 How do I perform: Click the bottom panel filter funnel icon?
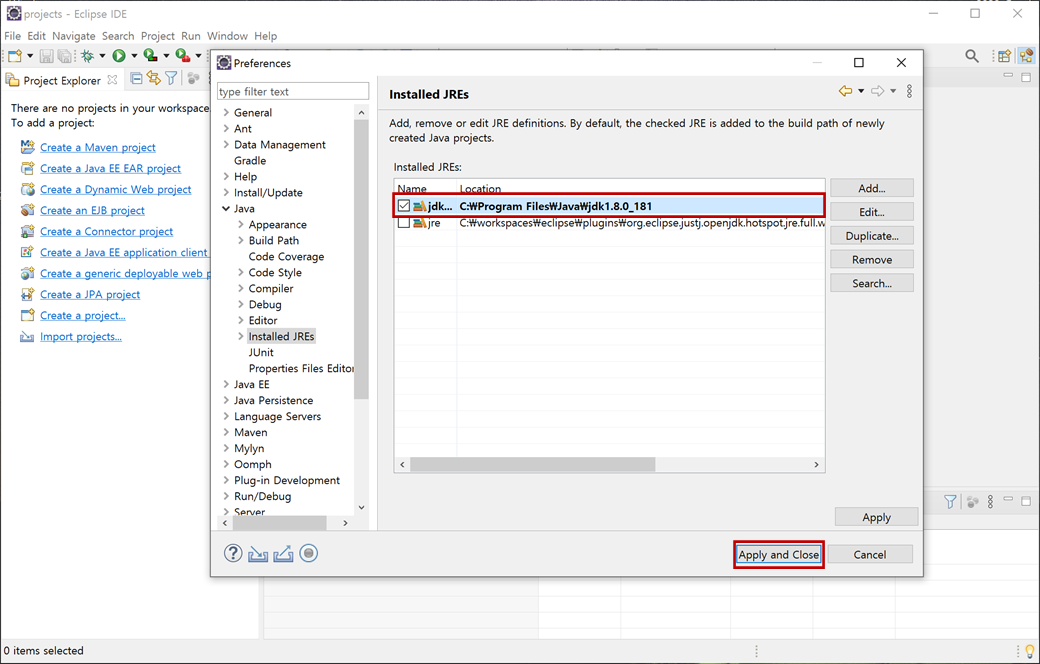point(950,501)
